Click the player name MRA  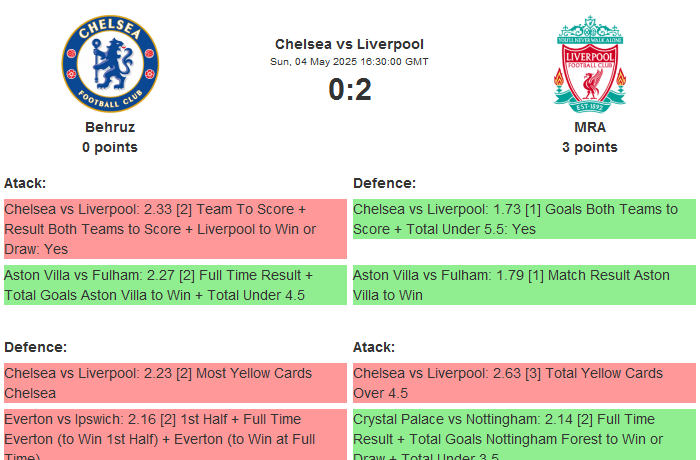click(x=590, y=127)
